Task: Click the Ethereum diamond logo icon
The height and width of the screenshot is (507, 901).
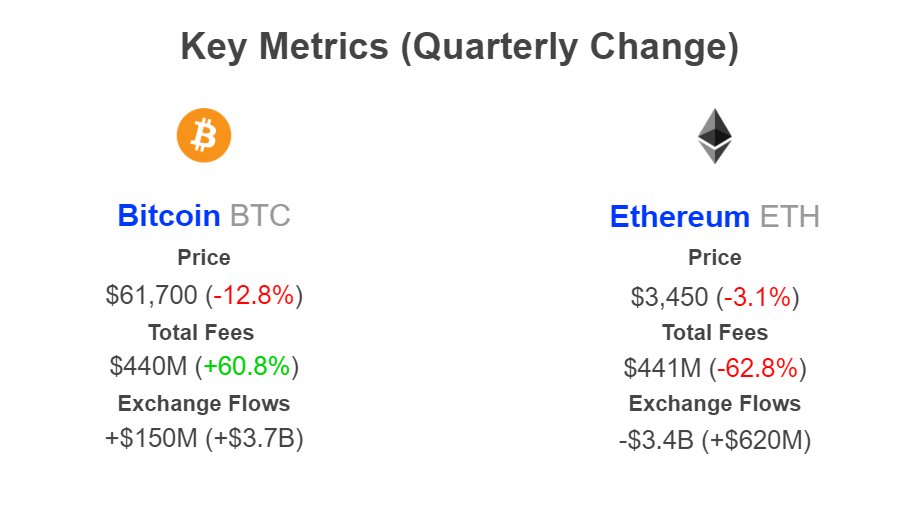Action: point(714,136)
